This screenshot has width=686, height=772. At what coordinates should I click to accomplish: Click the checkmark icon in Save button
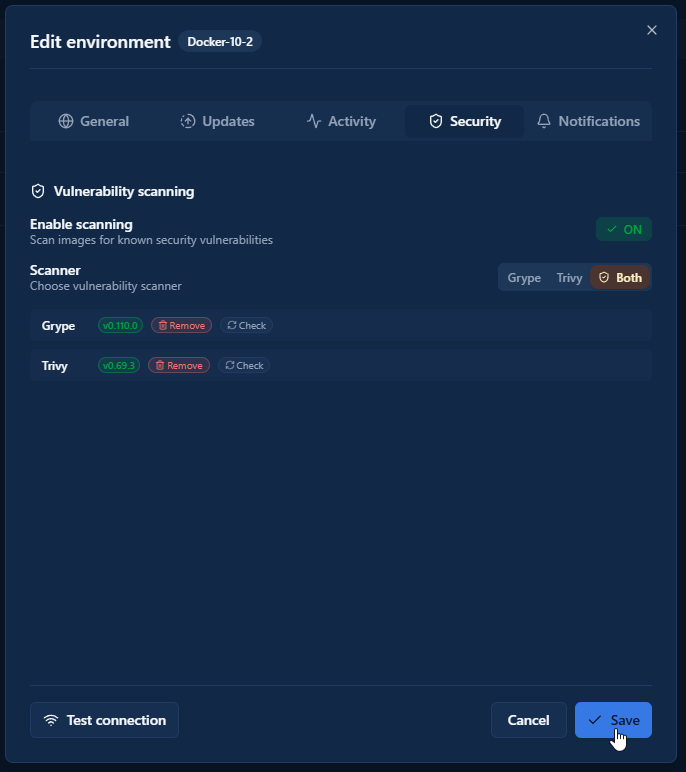(594, 720)
